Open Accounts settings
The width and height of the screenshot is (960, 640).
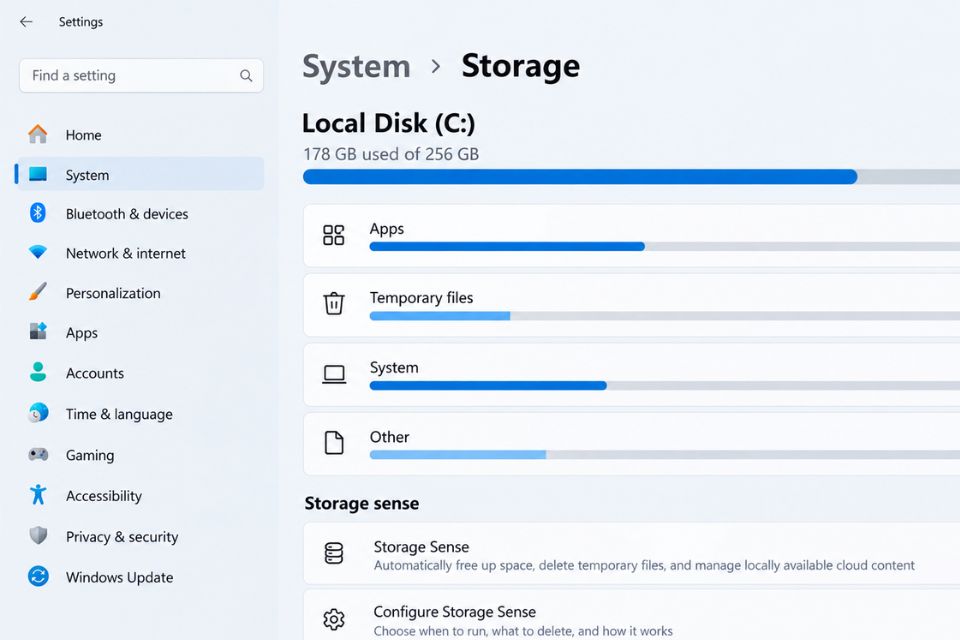pyautogui.click(x=95, y=373)
